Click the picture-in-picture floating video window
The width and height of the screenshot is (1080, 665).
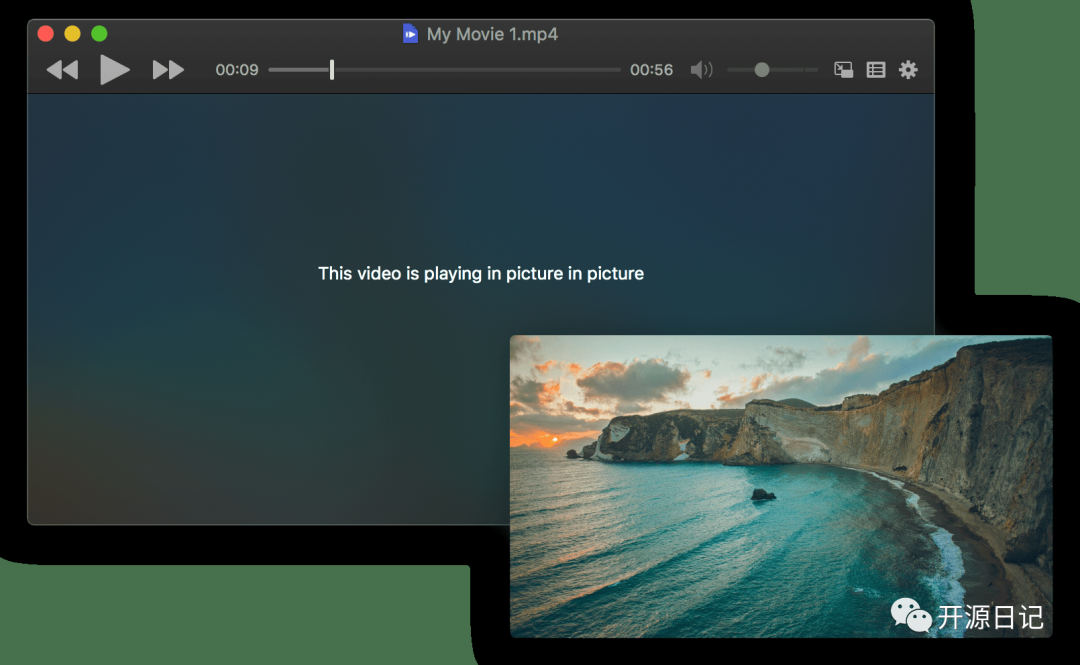click(x=781, y=487)
